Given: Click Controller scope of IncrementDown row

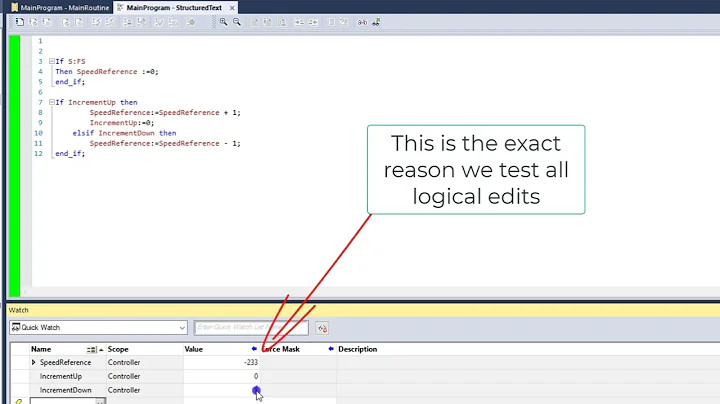Looking at the screenshot, I should (124, 390).
